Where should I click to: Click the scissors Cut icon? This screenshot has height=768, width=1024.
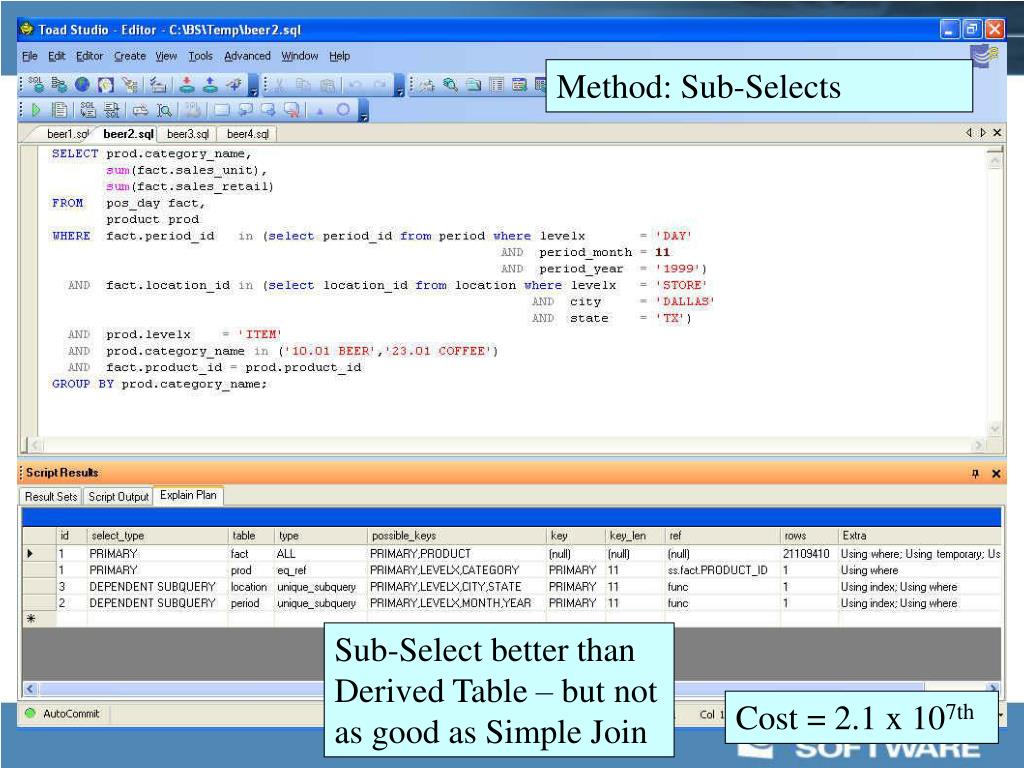coord(280,85)
